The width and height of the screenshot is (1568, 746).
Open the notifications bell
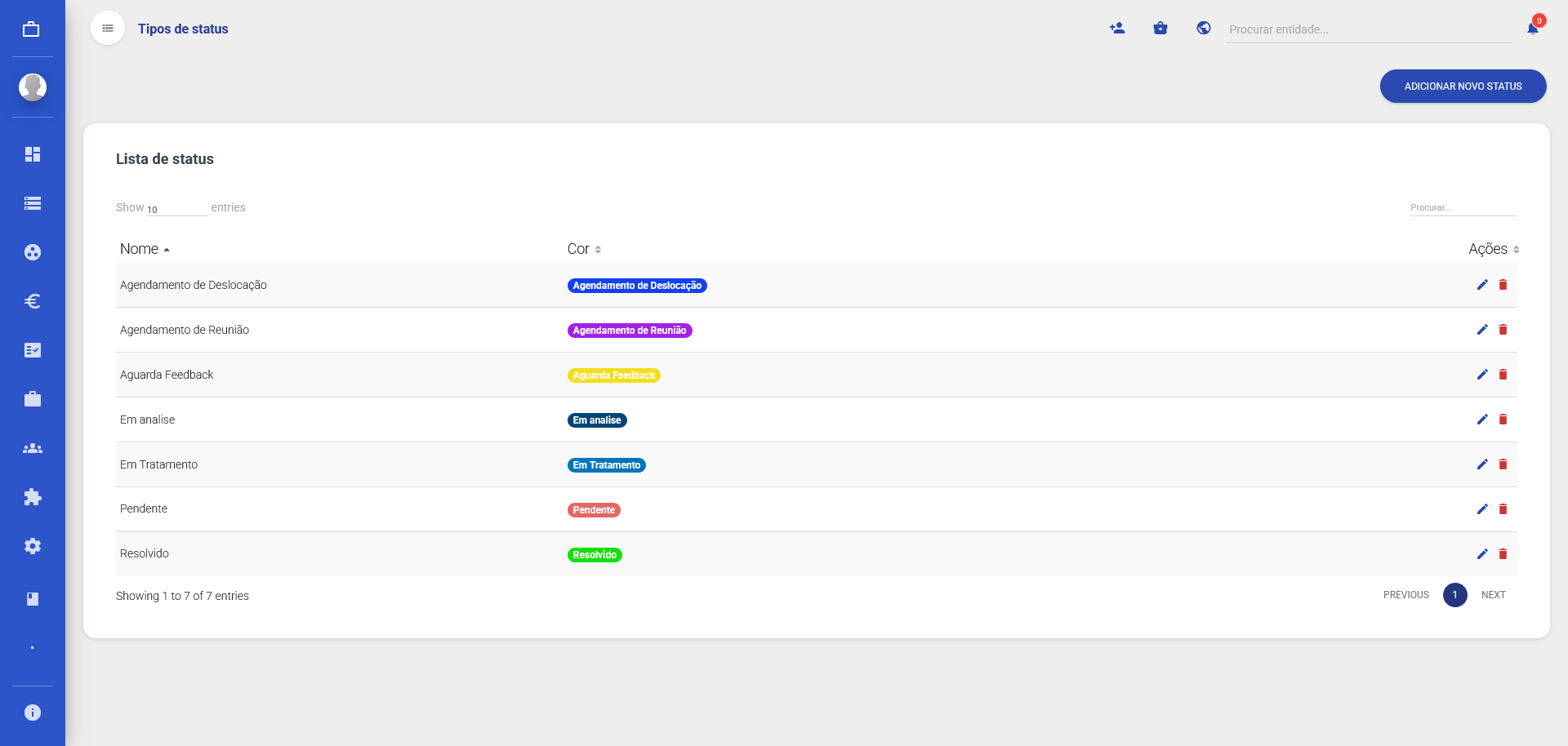(x=1533, y=29)
